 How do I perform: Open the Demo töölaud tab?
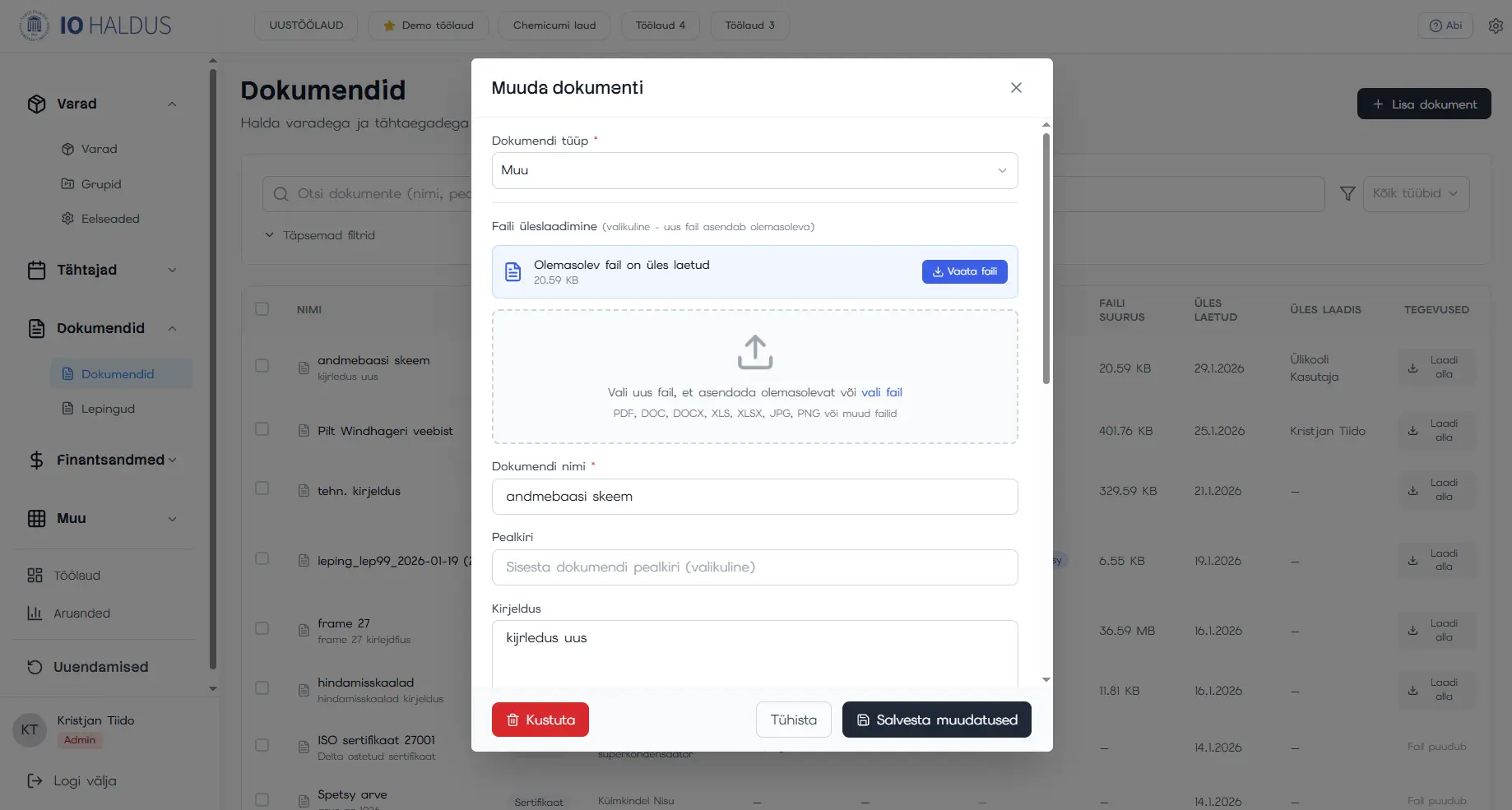(x=428, y=25)
